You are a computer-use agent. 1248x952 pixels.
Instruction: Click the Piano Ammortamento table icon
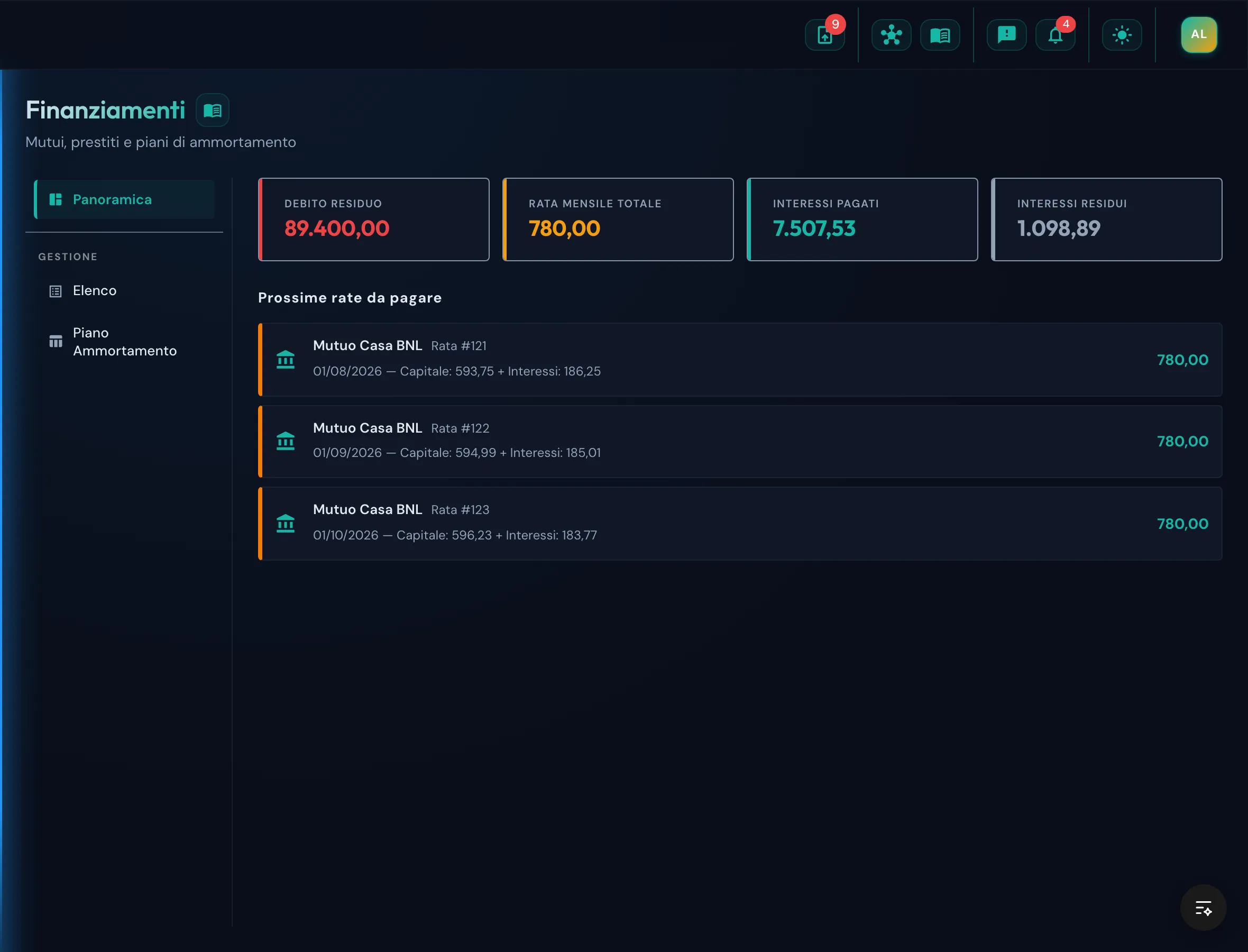pyautogui.click(x=56, y=341)
